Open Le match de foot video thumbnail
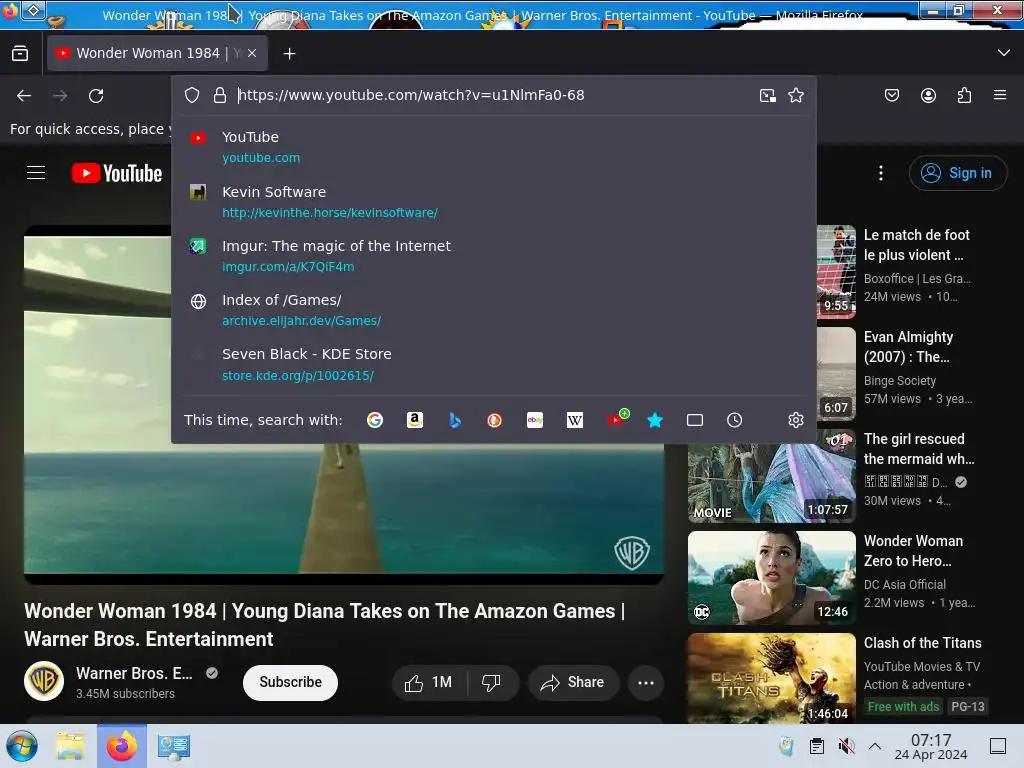This screenshot has width=1024, height=768. click(x=836, y=272)
